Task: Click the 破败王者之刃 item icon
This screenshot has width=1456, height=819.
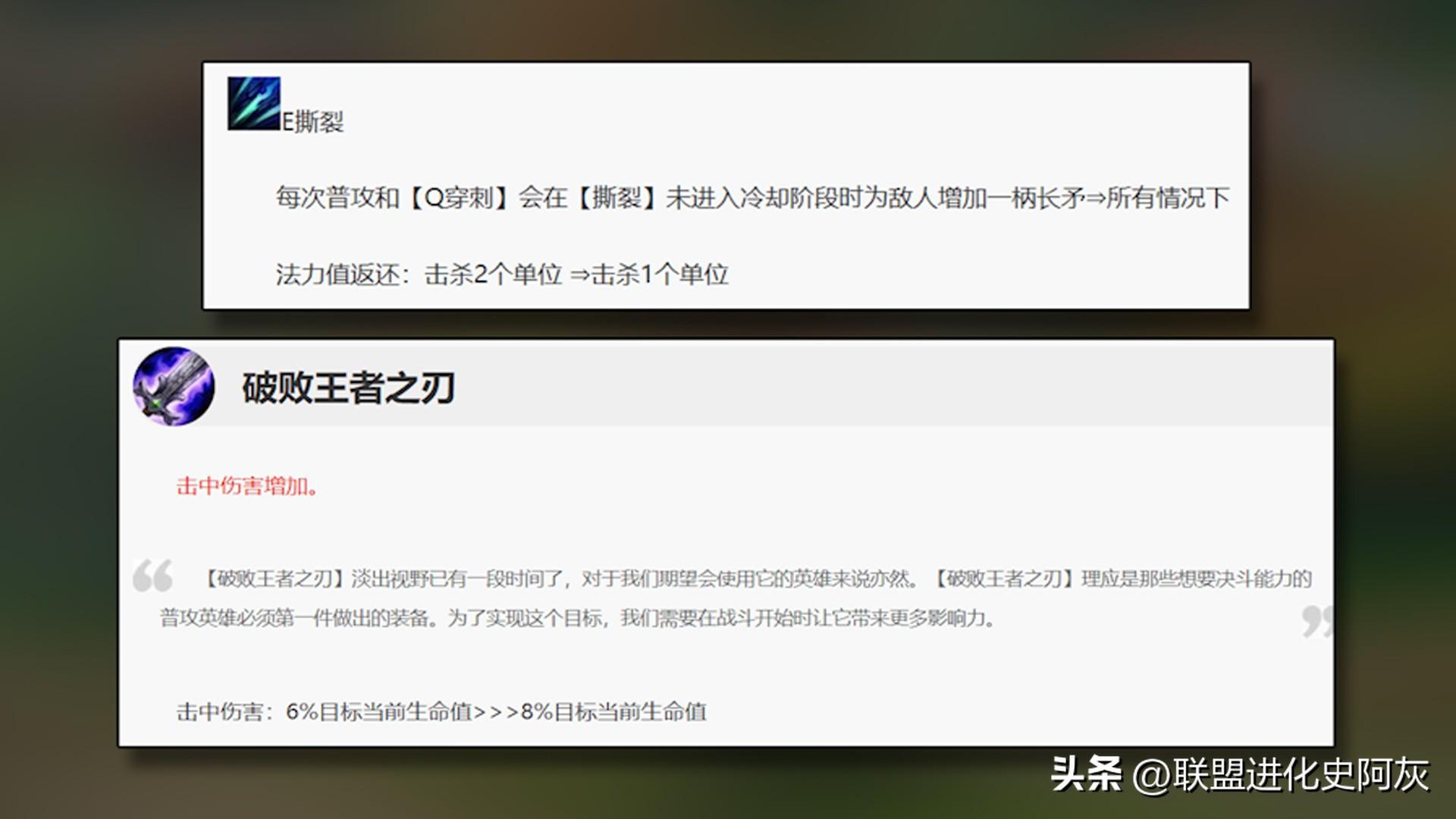Action: (174, 387)
